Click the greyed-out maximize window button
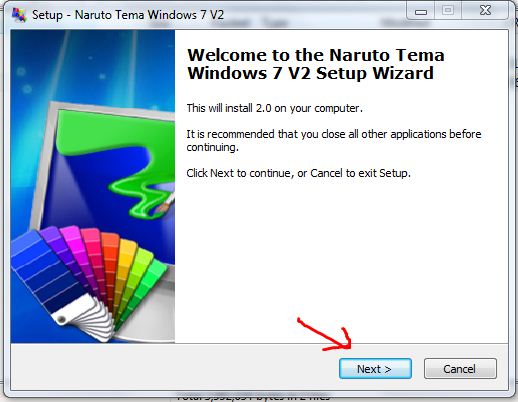Image resolution: width=518 pixels, height=402 pixels. pyautogui.click(x=448, y=11)
